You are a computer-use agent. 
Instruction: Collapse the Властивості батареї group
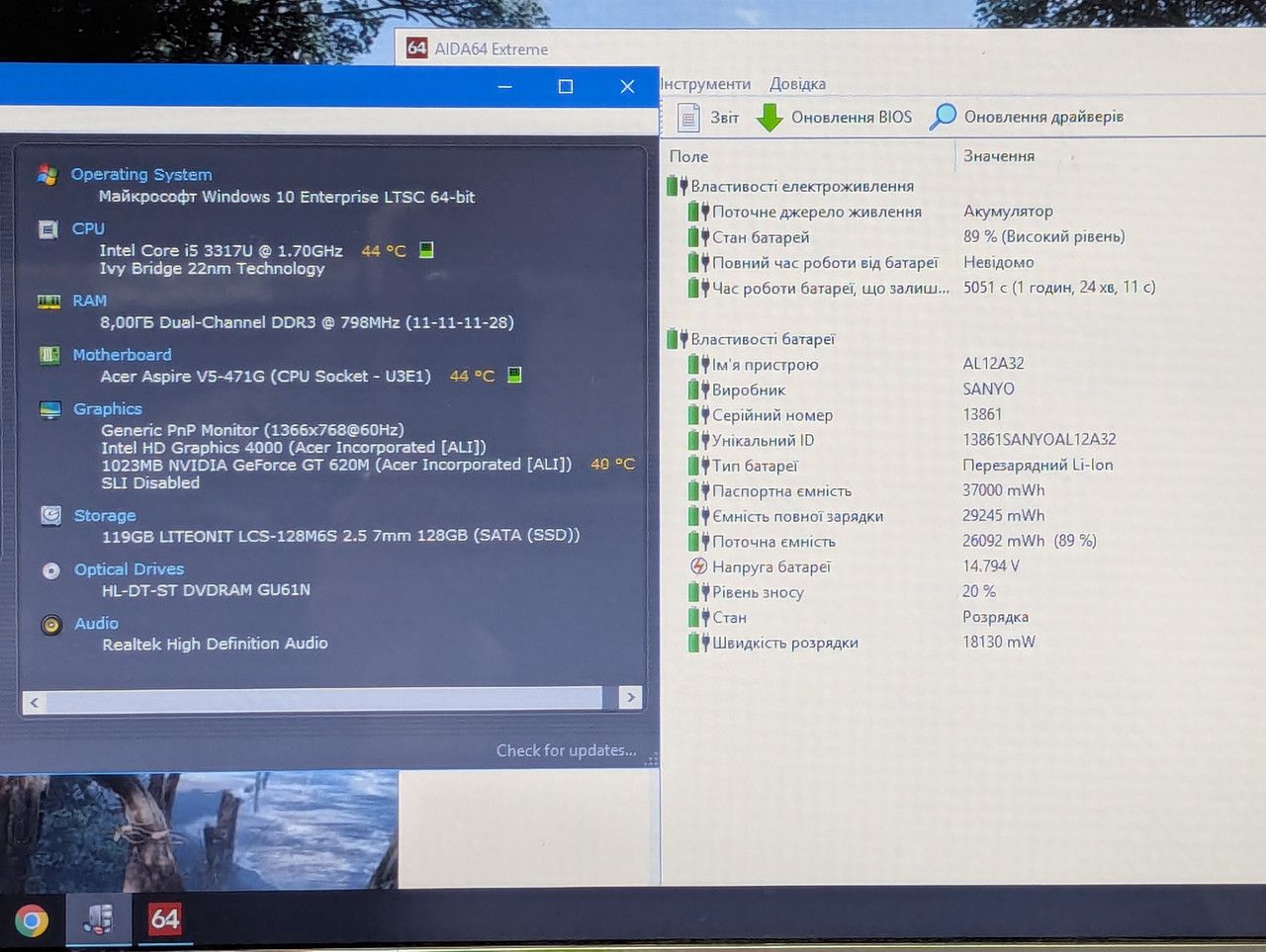point(677,339)
